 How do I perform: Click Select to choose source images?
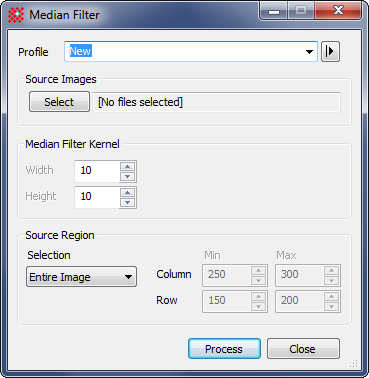(59, 102)
